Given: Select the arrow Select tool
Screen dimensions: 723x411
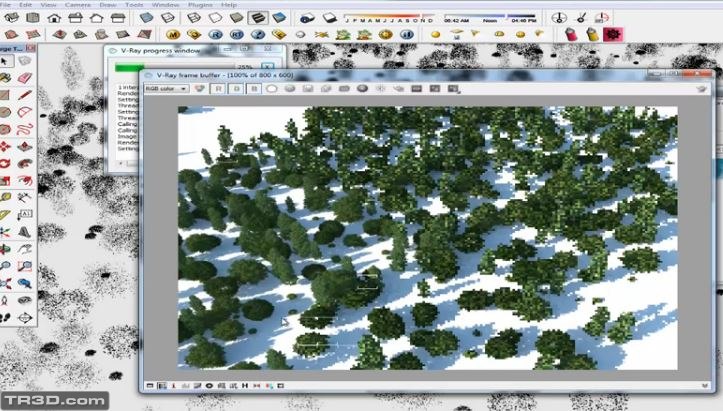Looking at the screenshot, I should 6,61.
